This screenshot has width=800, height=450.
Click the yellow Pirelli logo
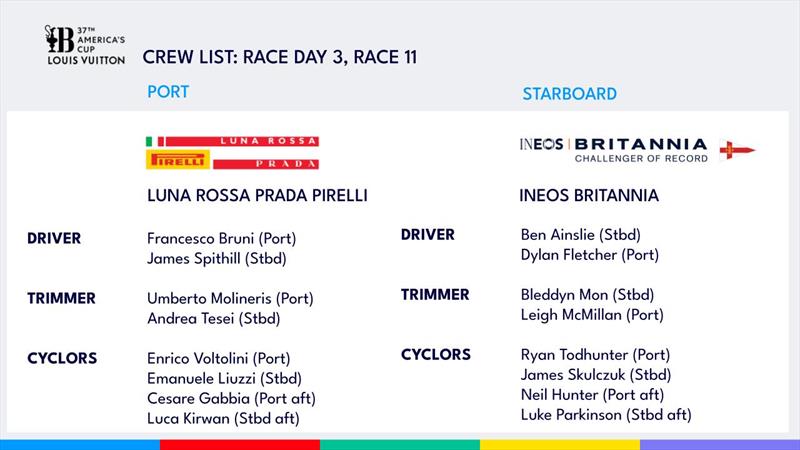[x=178, y=160]
